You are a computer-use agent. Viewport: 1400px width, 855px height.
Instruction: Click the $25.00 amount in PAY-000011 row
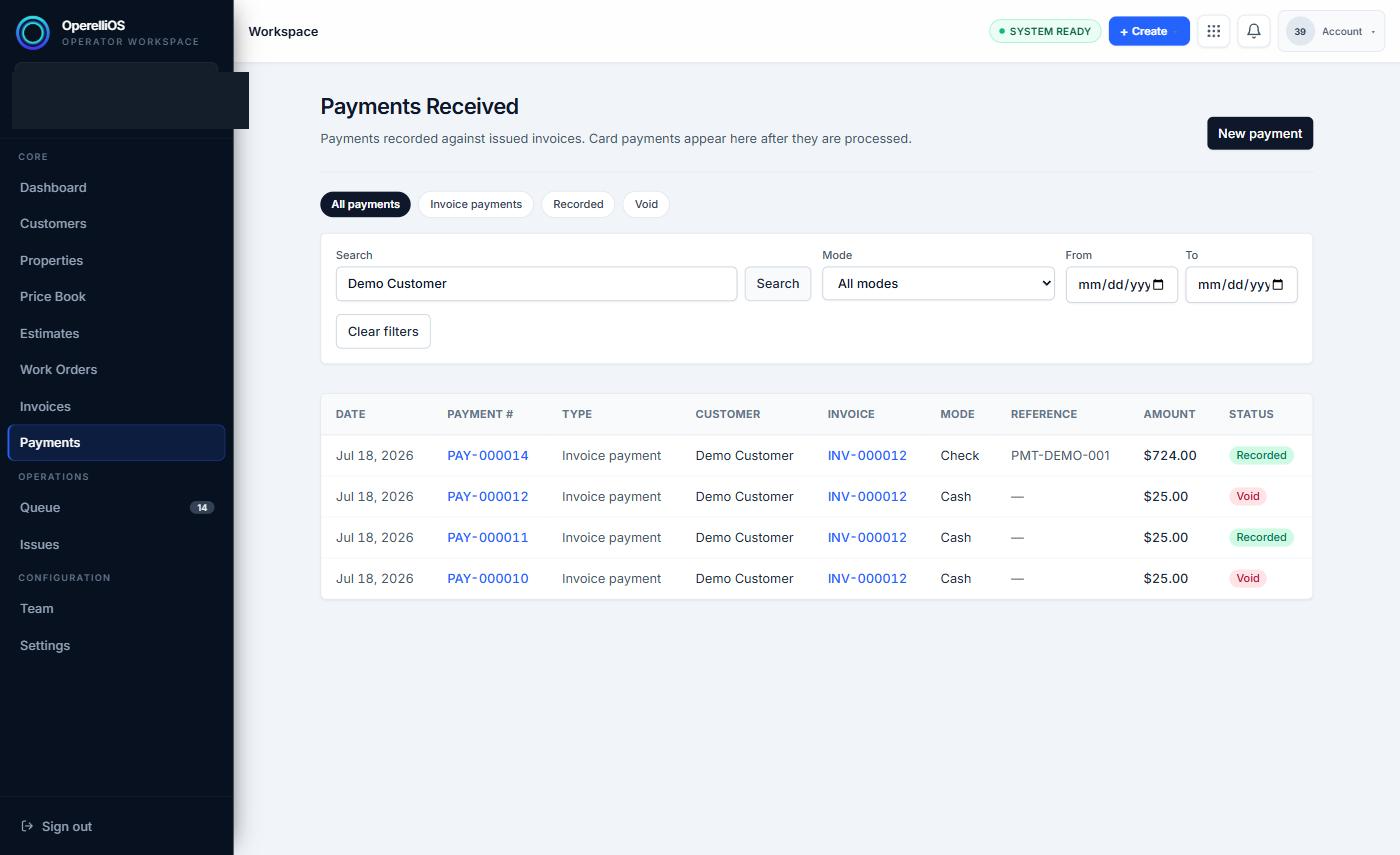pyautogui.click(x=1166, y=538)
